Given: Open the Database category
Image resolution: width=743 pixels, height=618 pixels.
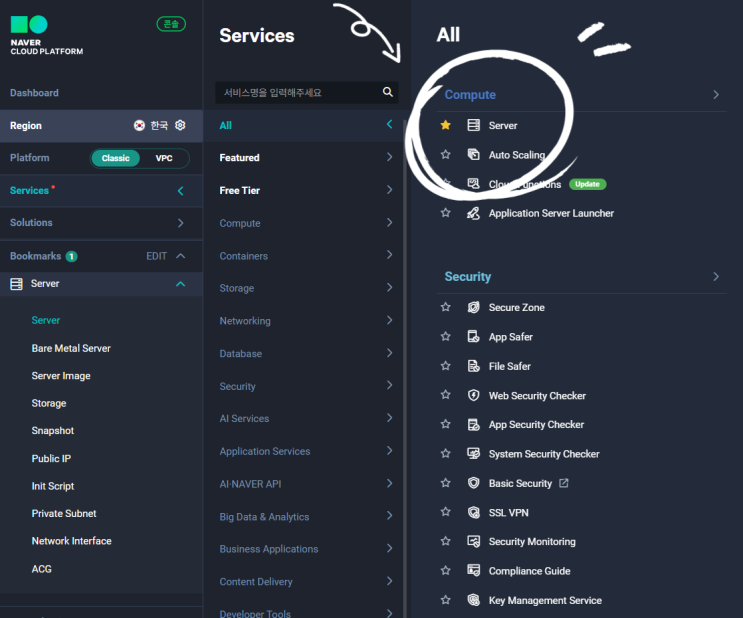Looking at the screenshot, I should coord(306,354).
